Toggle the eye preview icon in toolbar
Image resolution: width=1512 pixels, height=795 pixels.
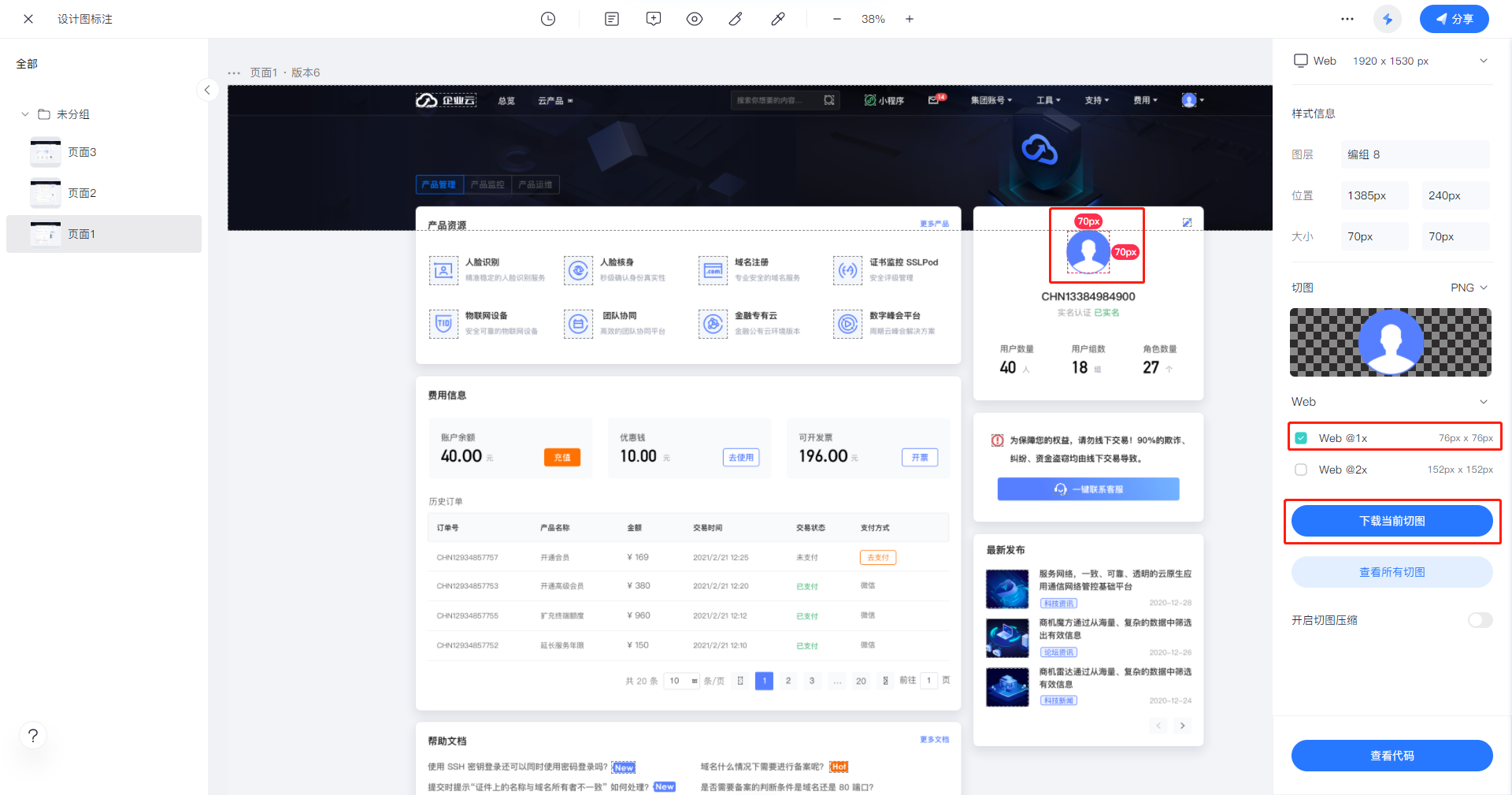(695, 19)
